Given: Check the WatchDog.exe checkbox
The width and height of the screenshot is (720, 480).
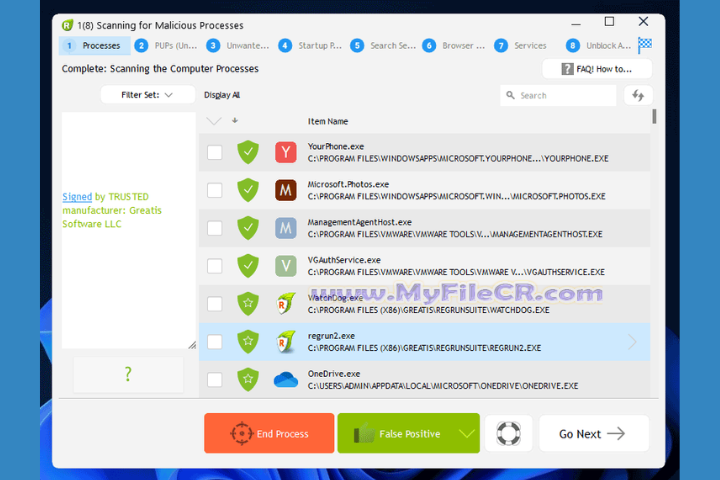Looking at the screenshot, I should click(x=214, y=304).
